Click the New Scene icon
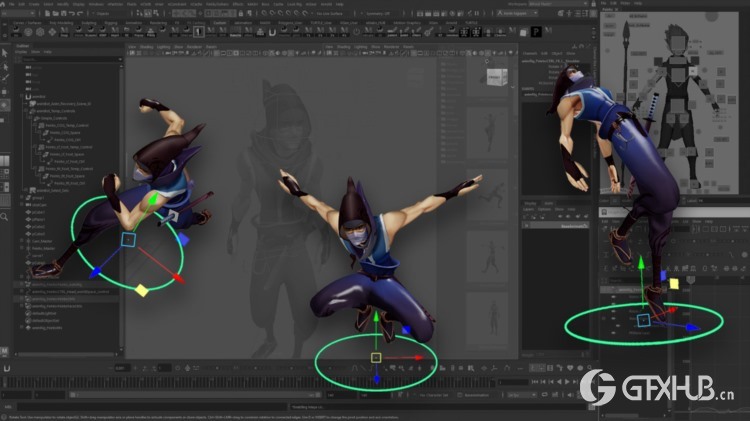The height and width of the screenshot is (421, 750). (x=48, y=13)
